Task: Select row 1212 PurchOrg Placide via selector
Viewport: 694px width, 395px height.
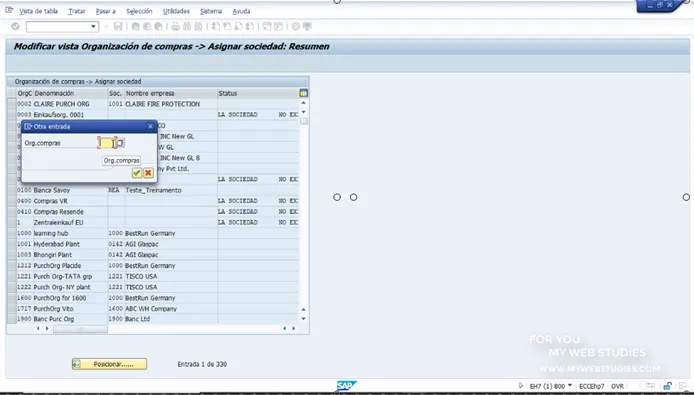Action: point(12,266)
